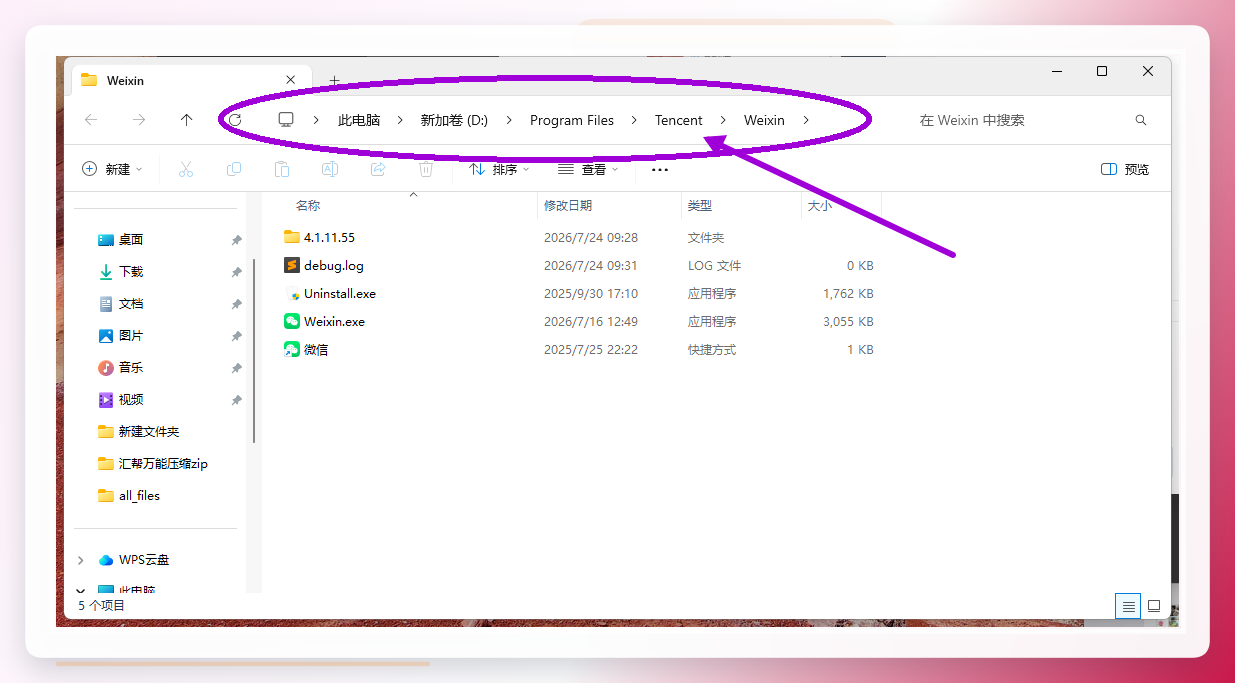Open the 查看 view dropdown

pos(588,169)
